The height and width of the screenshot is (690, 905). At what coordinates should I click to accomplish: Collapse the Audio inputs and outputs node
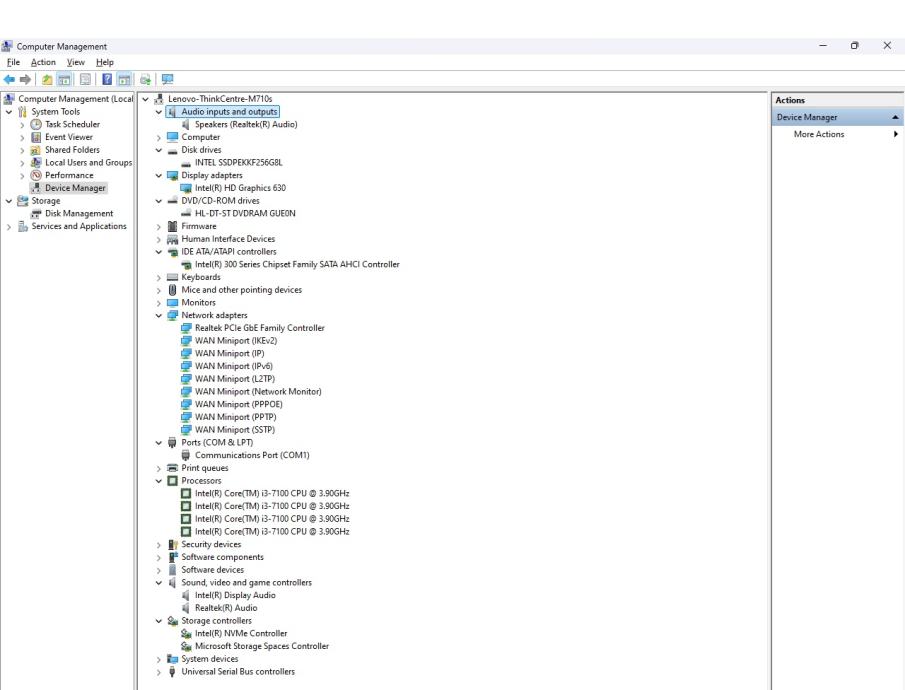[159, 112]
